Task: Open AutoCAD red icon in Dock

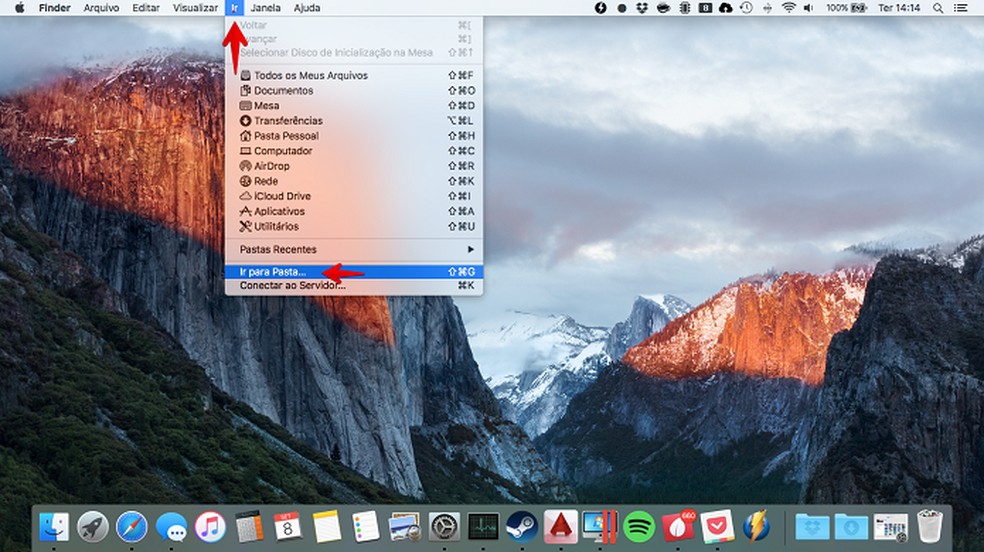Action: point(561,526)
